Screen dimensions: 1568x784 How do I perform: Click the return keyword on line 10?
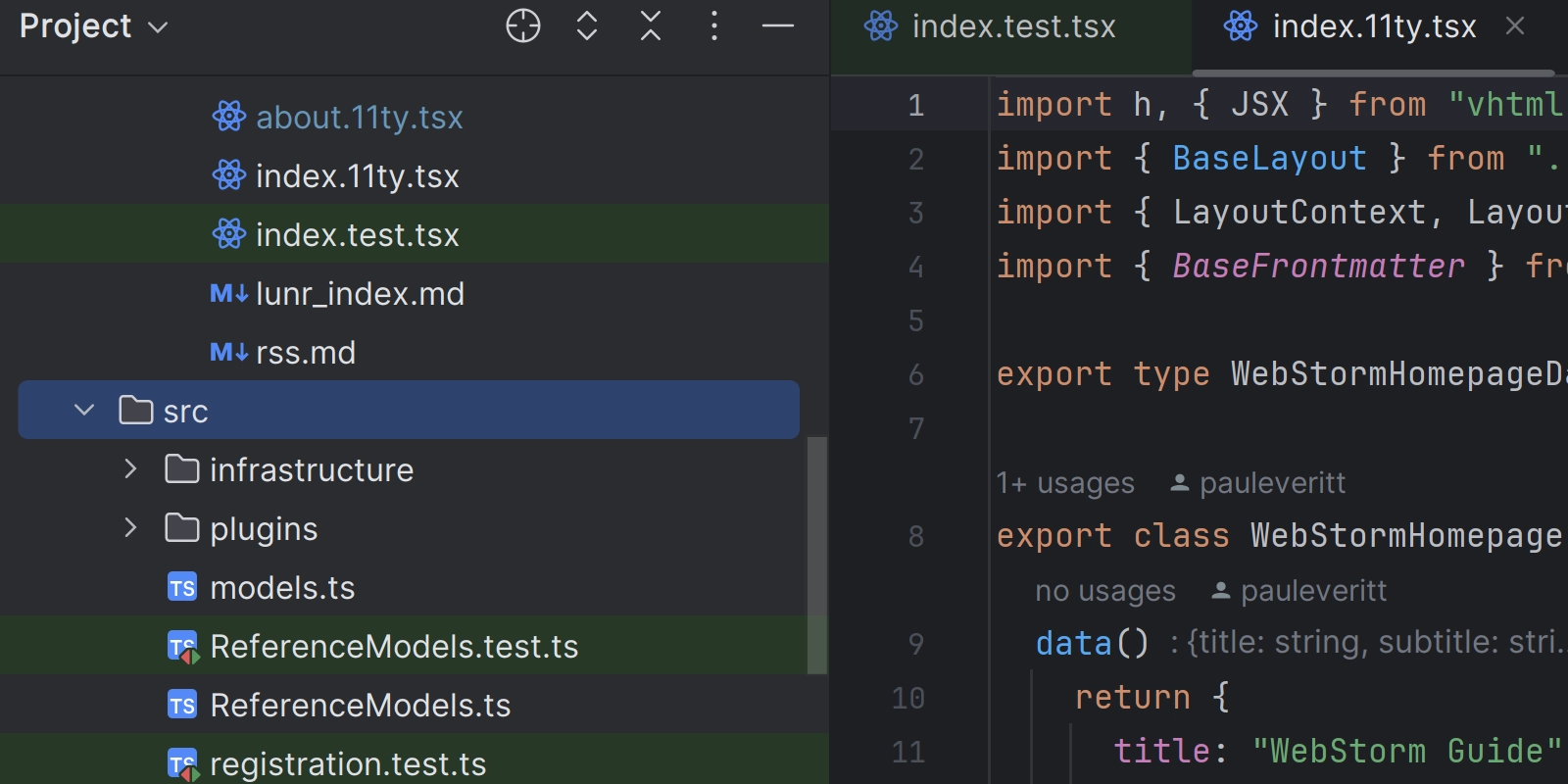pos(1132,698)
